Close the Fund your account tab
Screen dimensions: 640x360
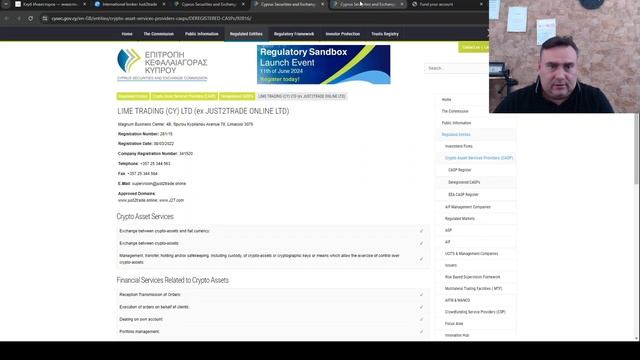tap(481, 4)
